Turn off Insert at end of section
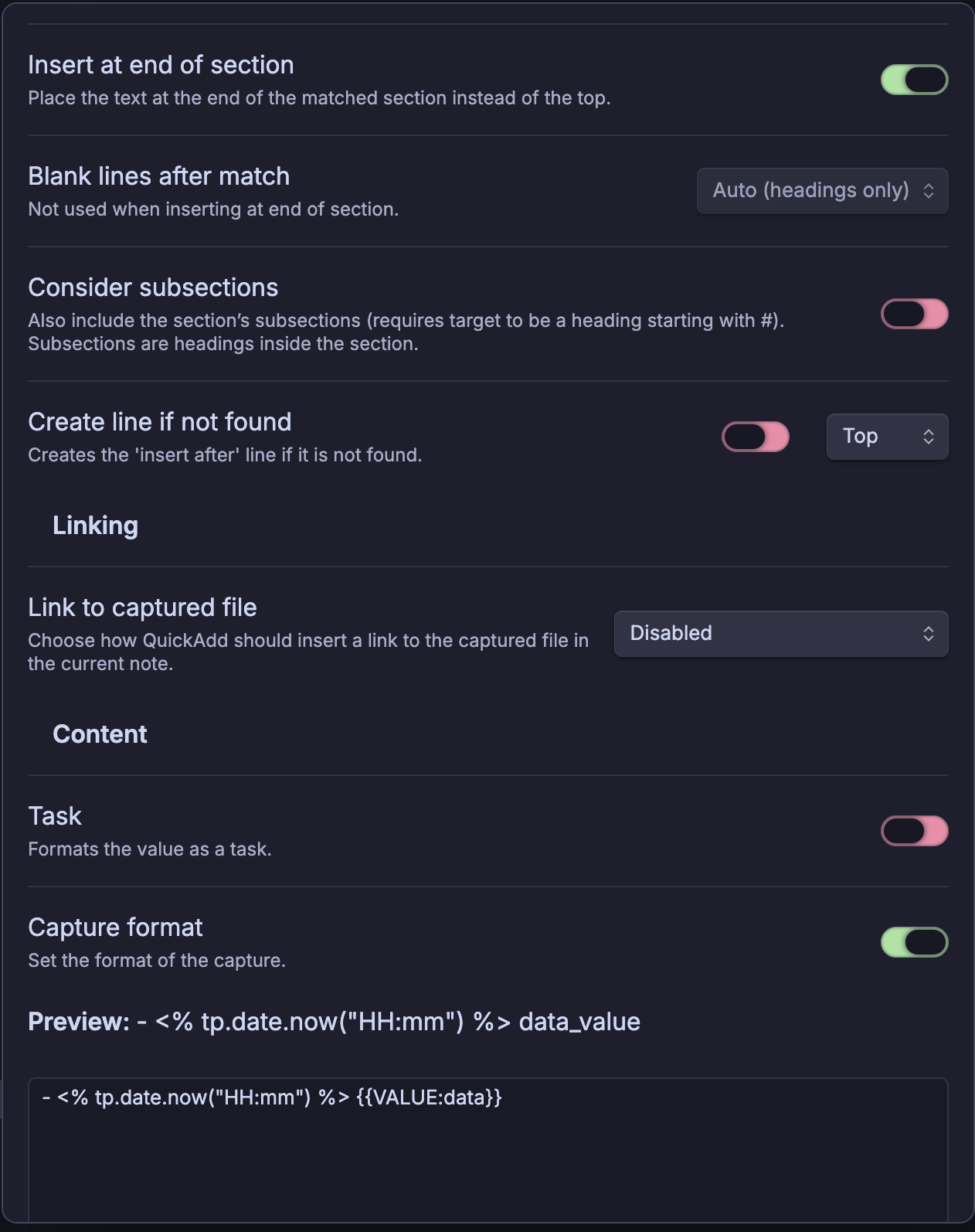Screen dimensions: 975x1232 click(x=914, y=80)
